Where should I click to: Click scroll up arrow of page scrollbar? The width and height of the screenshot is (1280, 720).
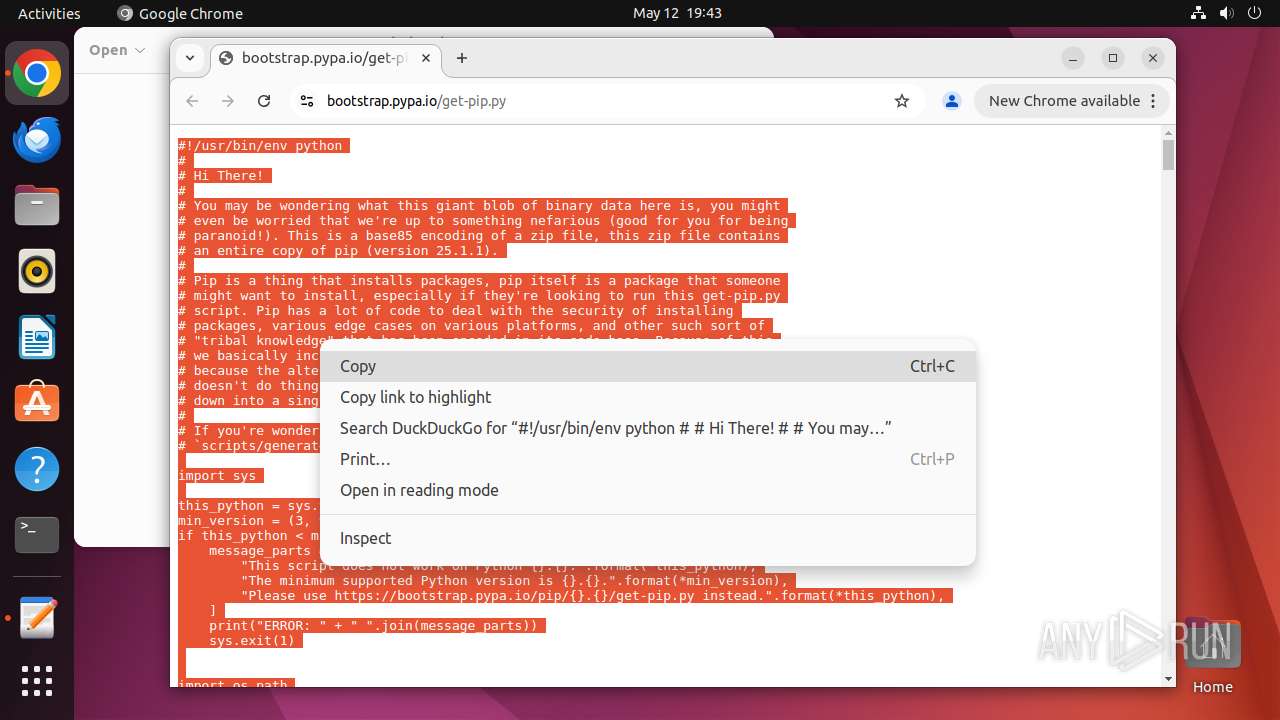1168,132
